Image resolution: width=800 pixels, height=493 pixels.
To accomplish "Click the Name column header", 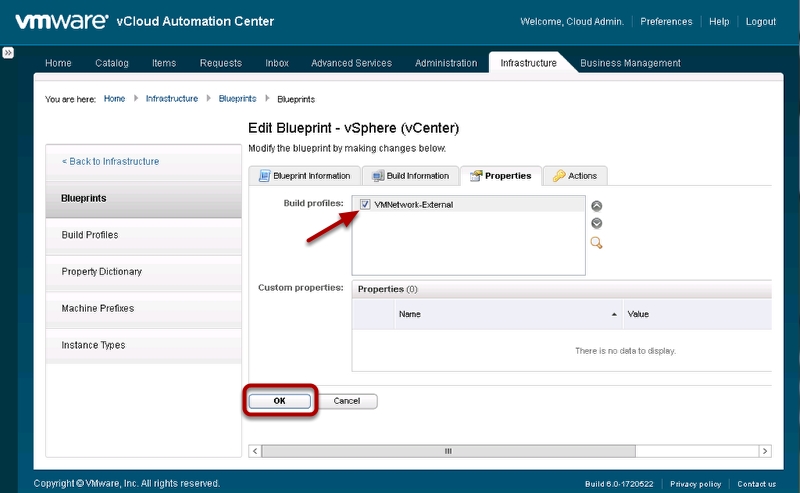I will [508, 314].
